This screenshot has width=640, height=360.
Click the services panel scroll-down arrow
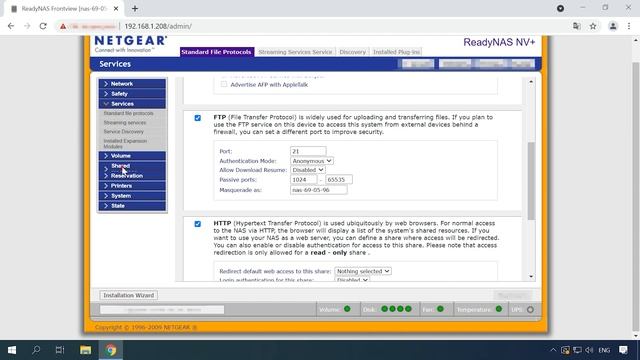tap(531, 277)
